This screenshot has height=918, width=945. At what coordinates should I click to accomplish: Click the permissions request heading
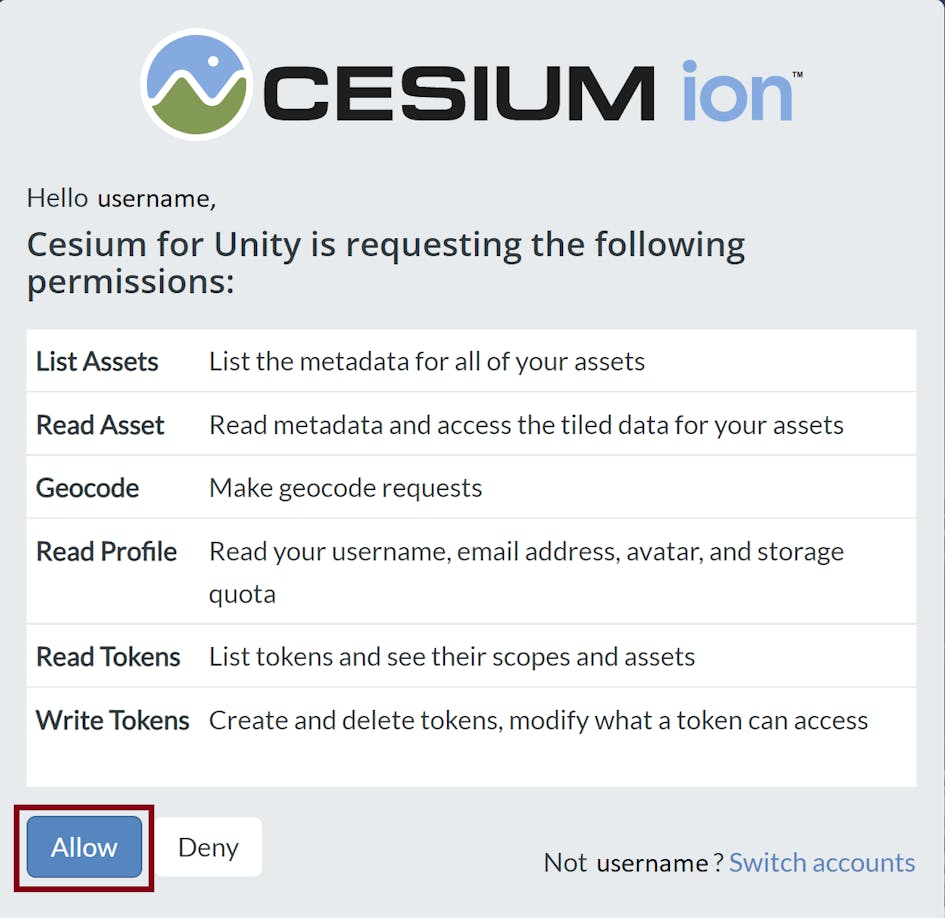click(385, 262)
